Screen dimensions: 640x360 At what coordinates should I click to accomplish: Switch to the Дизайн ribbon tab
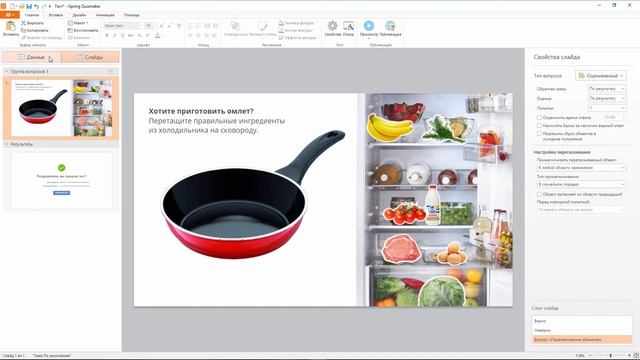(79, 15)
